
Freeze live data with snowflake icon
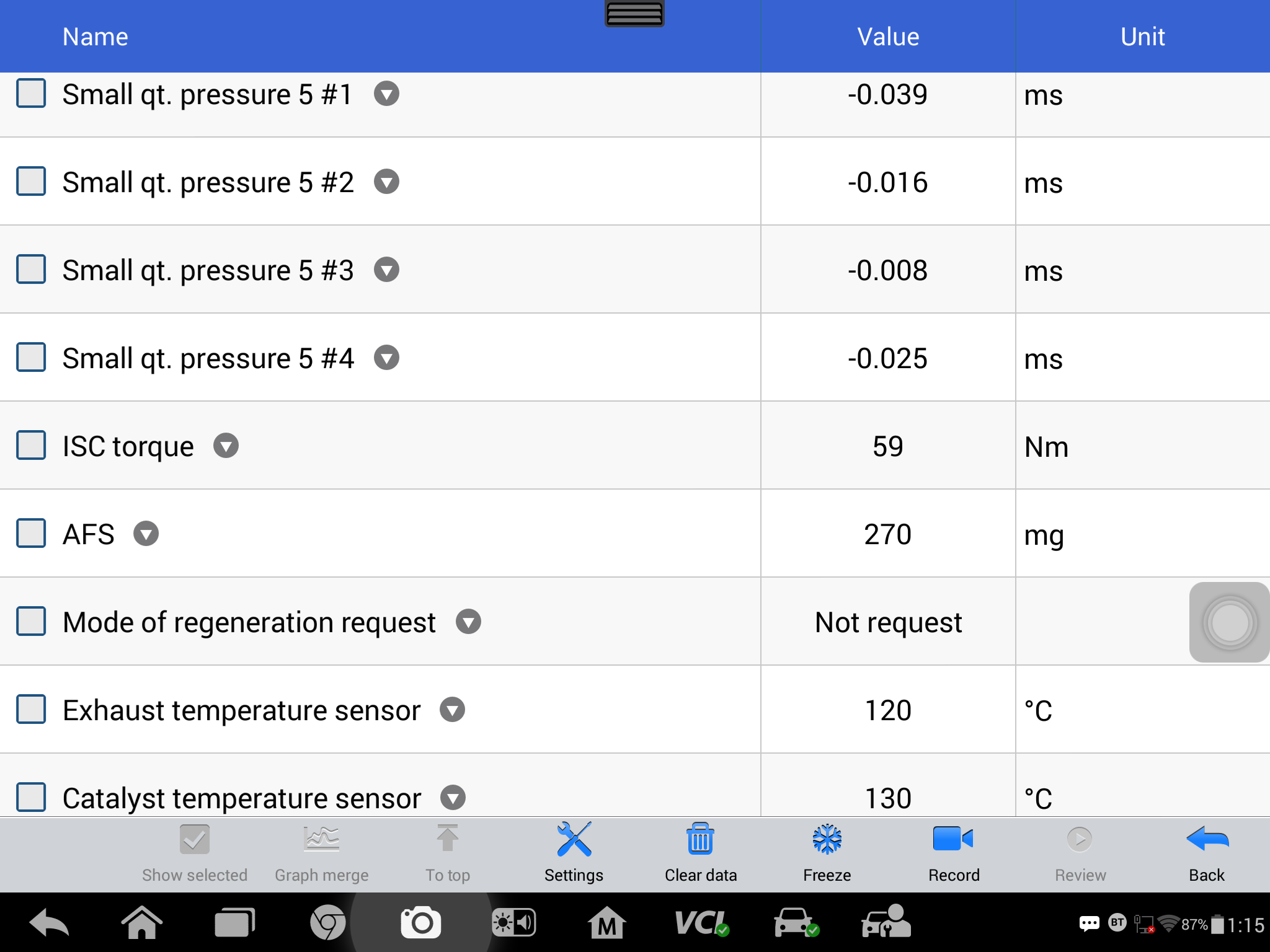pos(827,840)
